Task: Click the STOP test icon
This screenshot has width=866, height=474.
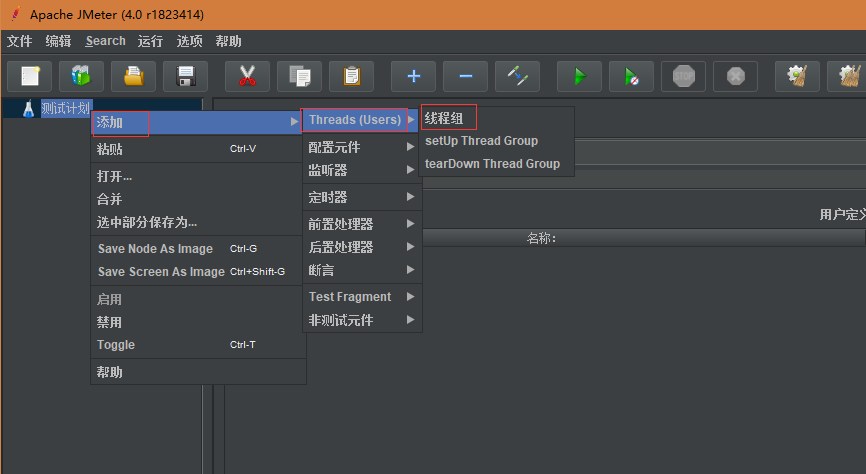Action: click(683, 76)
